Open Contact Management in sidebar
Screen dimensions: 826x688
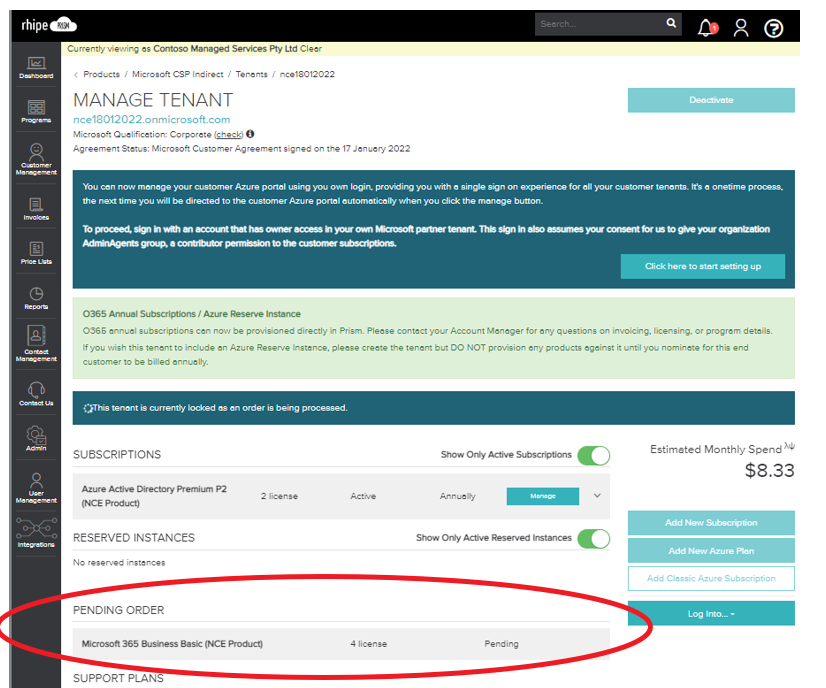(36, 343)
